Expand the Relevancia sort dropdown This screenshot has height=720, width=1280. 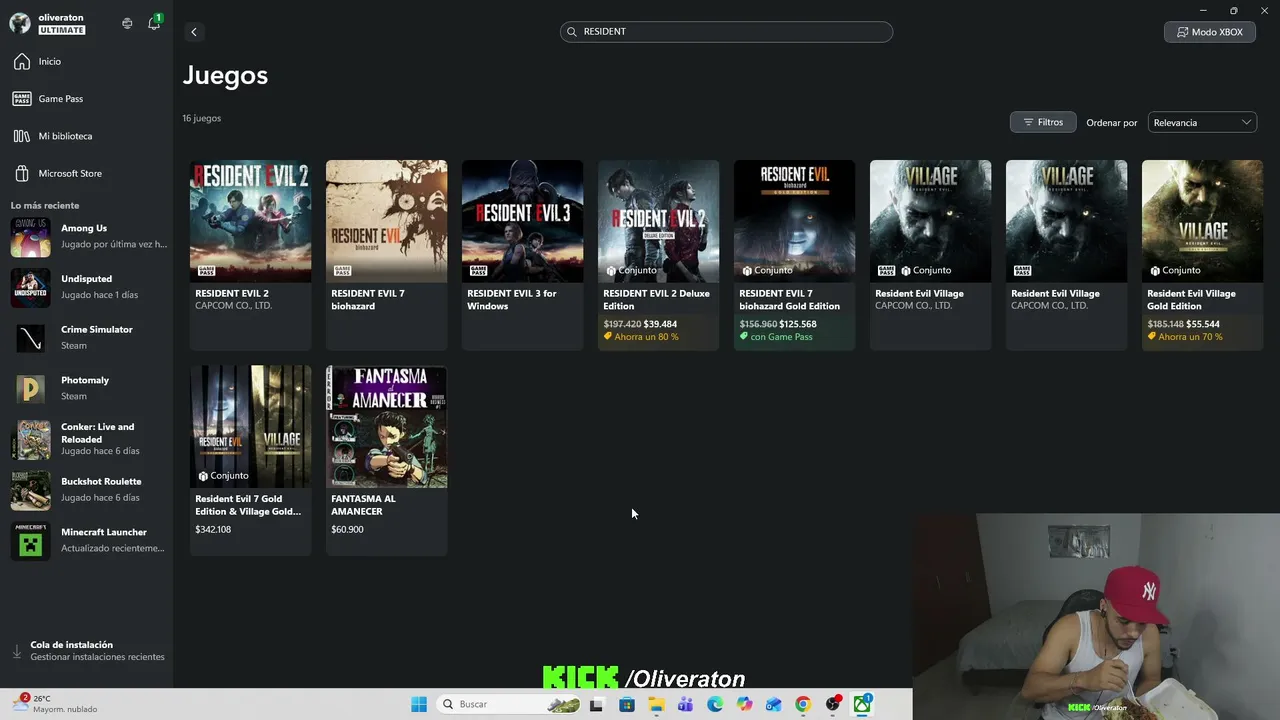1202,122
